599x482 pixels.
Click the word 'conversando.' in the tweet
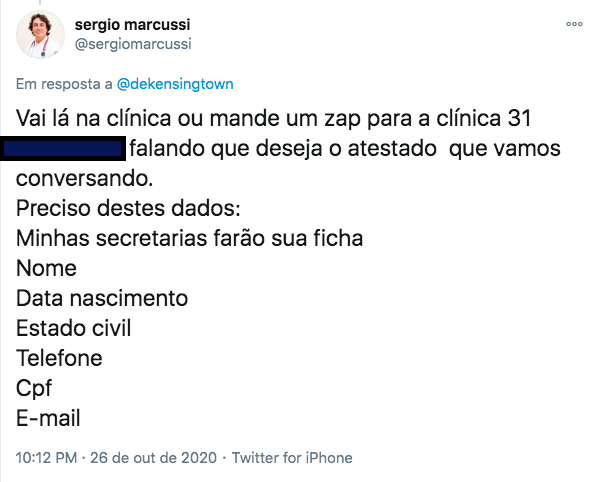[x=84, y=178]
